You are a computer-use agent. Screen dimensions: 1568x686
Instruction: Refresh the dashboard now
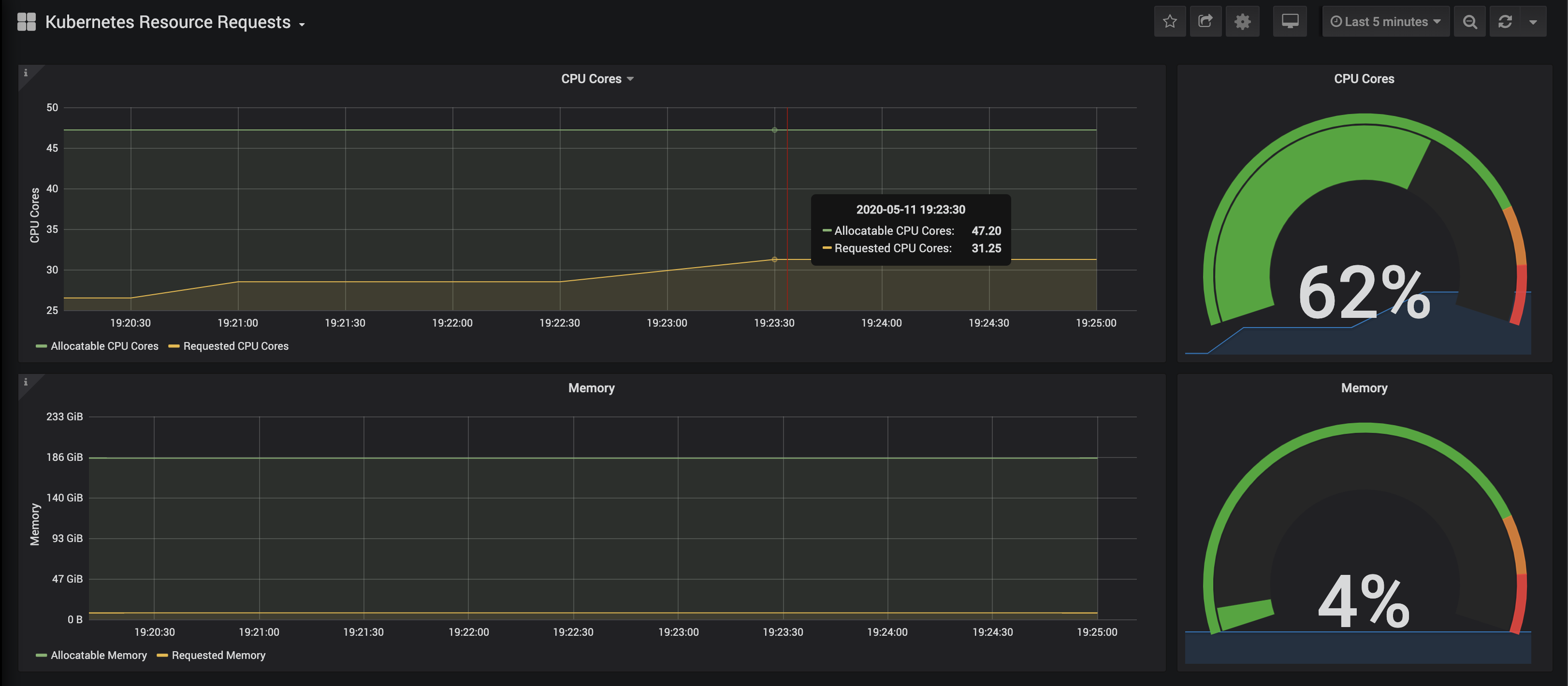click(x=1505, y=22)
